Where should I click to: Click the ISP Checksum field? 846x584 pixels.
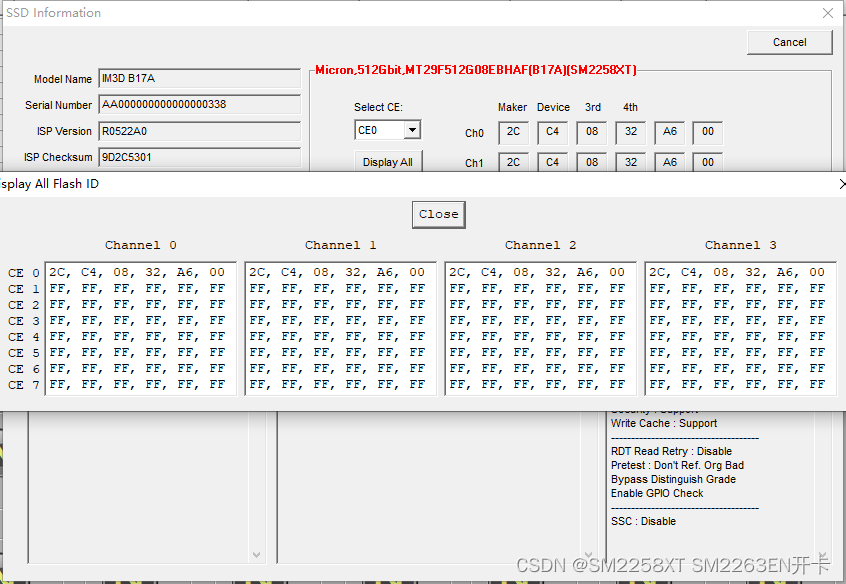[200, 157]
